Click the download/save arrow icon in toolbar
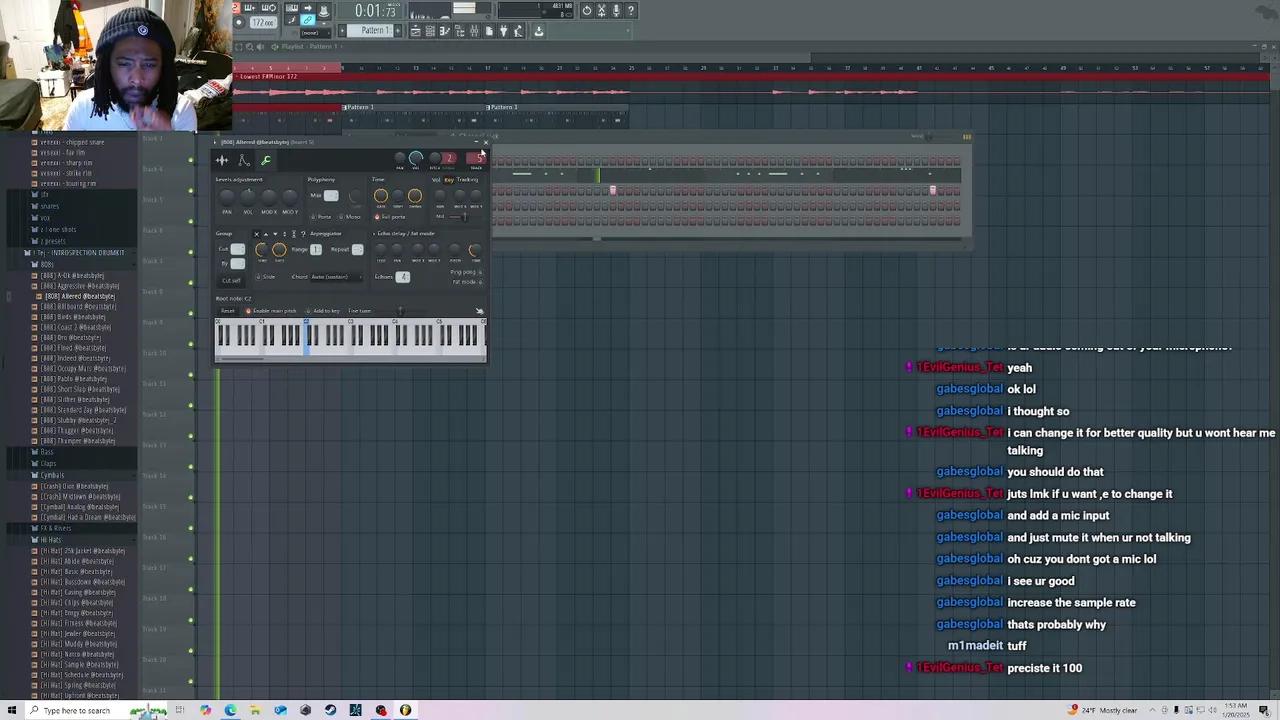This screenshot has width=1280, height=720. [538, 31]
